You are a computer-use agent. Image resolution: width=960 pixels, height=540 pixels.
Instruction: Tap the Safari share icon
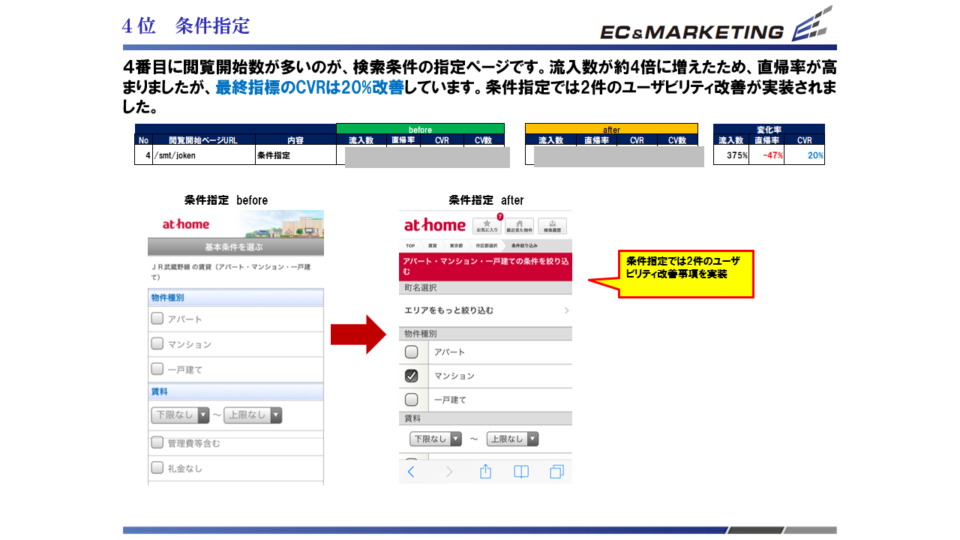point(485,471)
